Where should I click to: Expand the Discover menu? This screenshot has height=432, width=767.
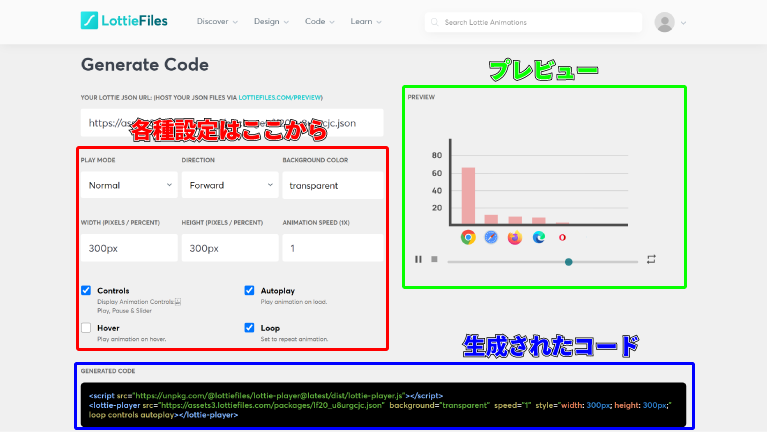217,22
